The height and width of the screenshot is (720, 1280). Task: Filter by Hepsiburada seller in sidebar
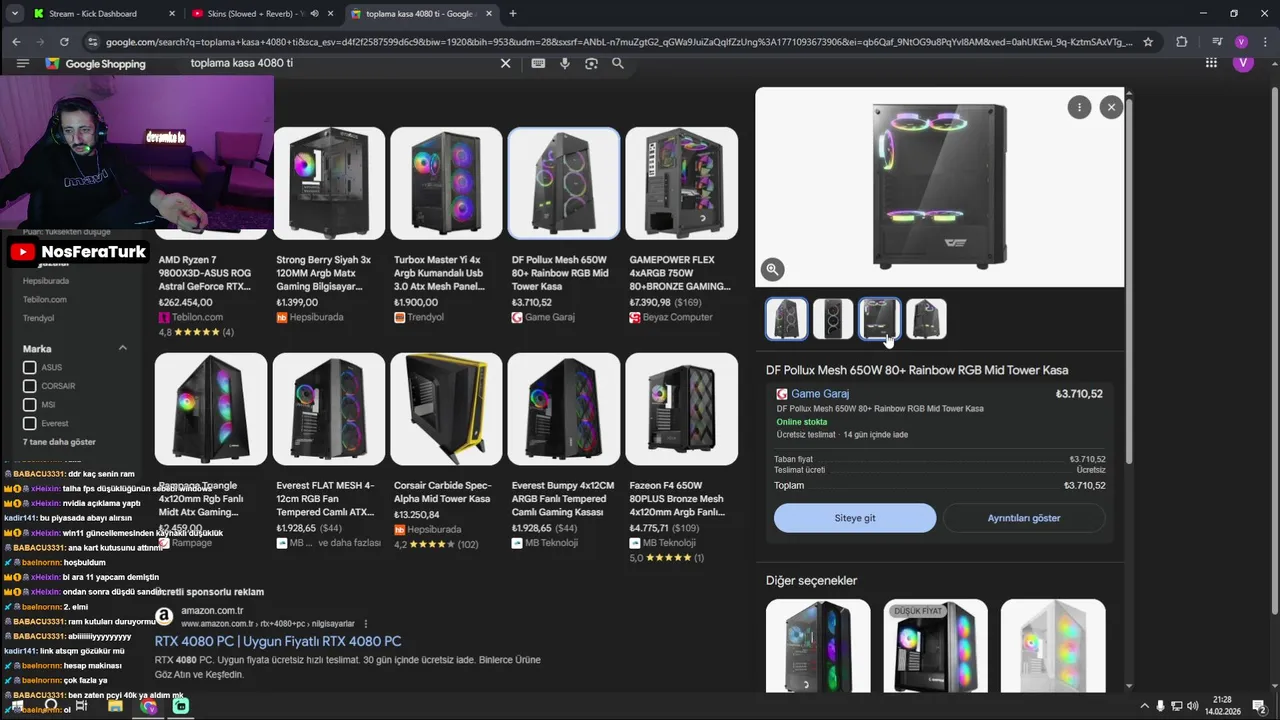coord(46,281)
